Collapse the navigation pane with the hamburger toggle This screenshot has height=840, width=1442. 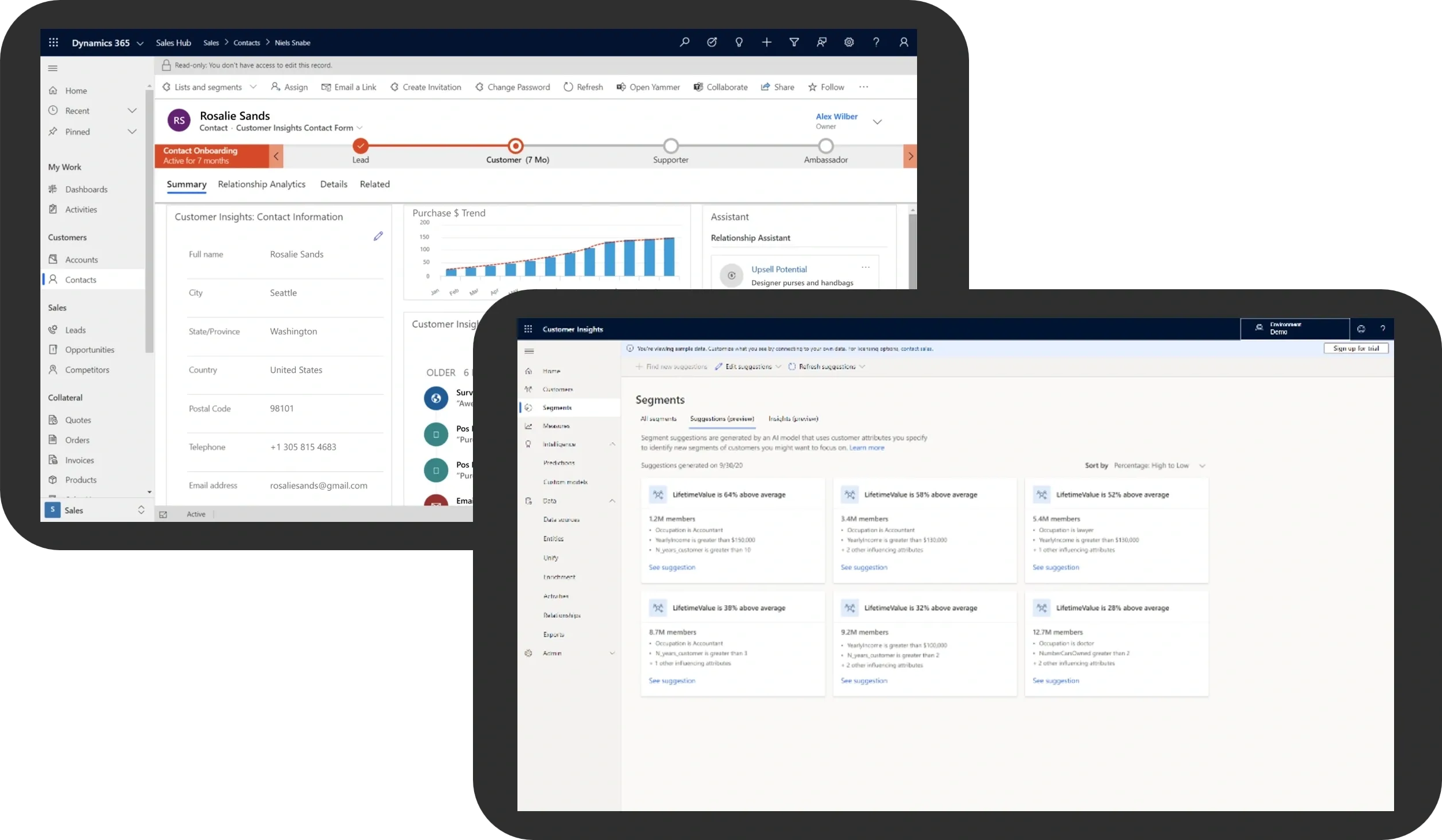tap(53, 68)
